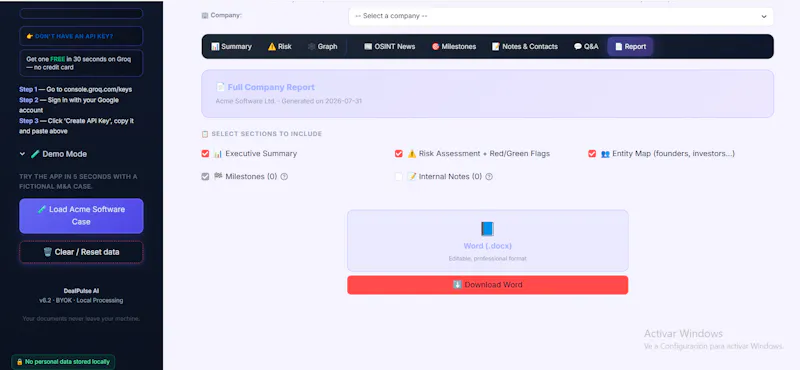Uncheck the Executive Summary checkbox
This screenshot has width=800, height=370.
point(205,154)
